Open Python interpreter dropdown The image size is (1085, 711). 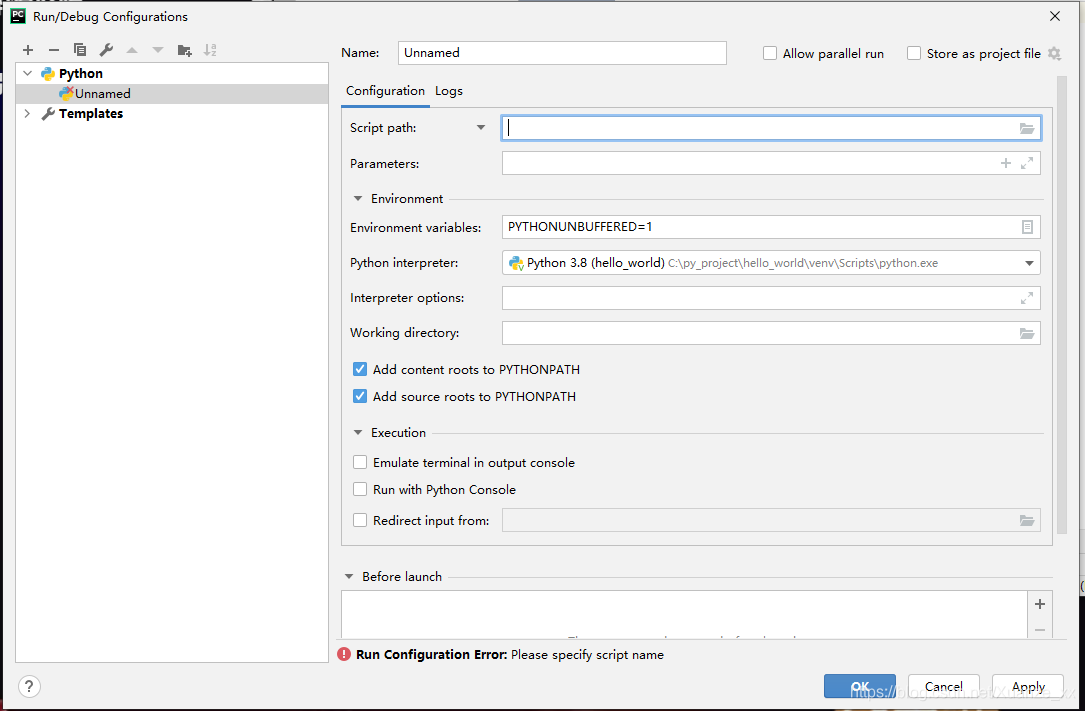coord(1029,263)
